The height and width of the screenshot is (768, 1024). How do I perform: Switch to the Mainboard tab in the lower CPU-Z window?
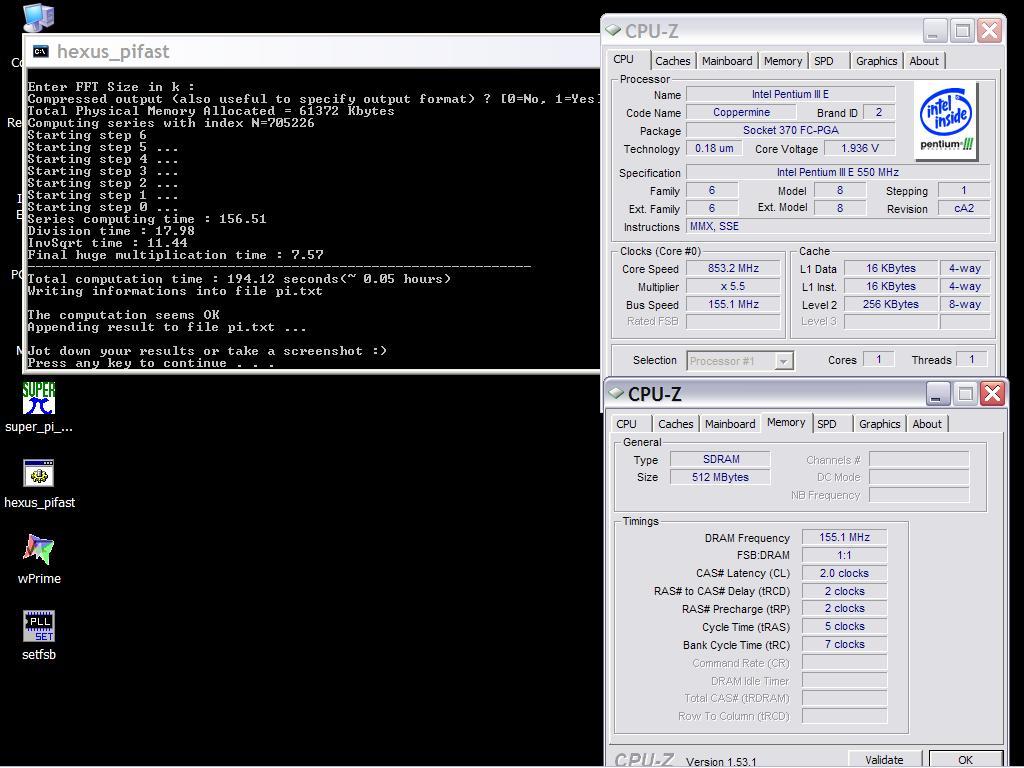click(730, 424)
